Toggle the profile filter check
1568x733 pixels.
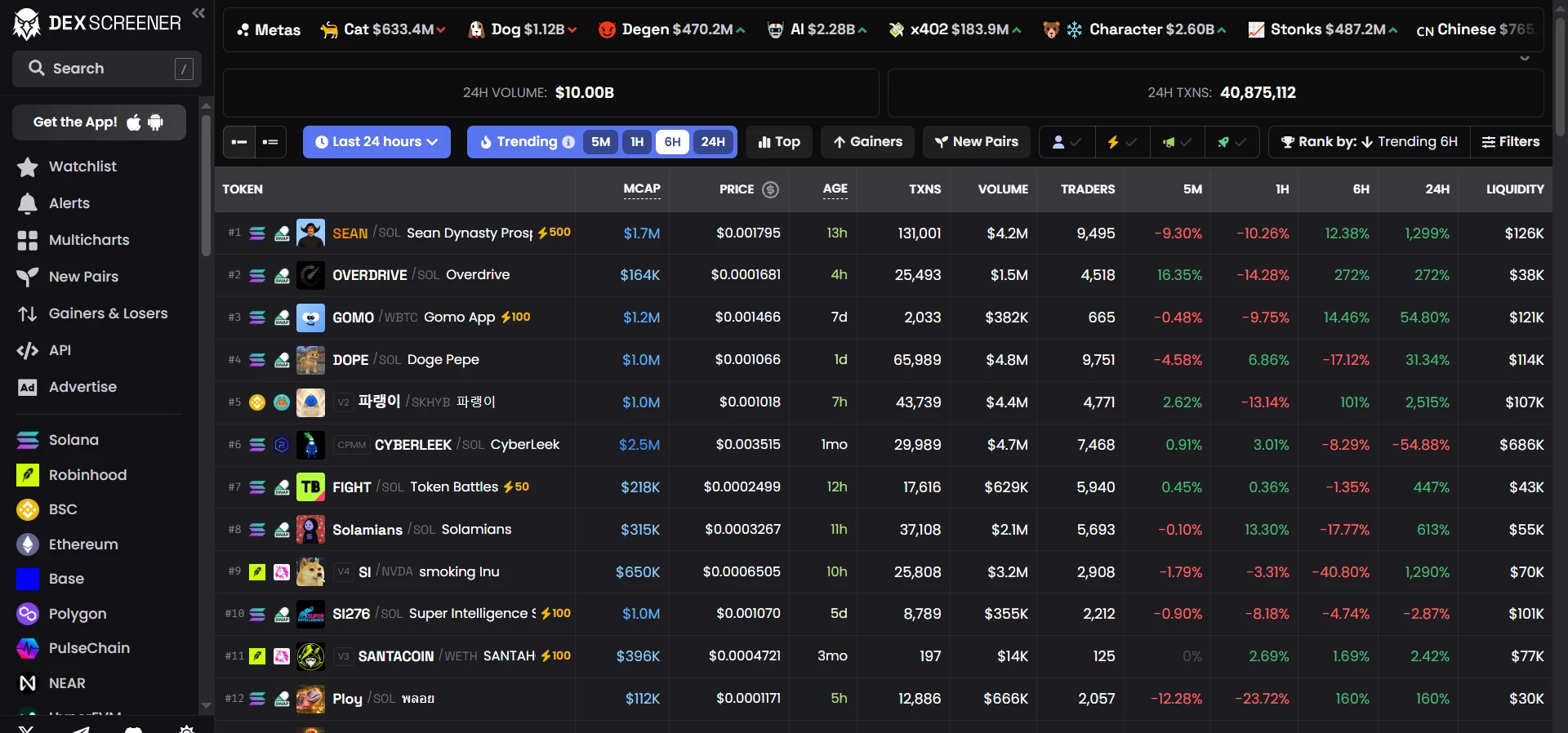(x=1067, y=142)
